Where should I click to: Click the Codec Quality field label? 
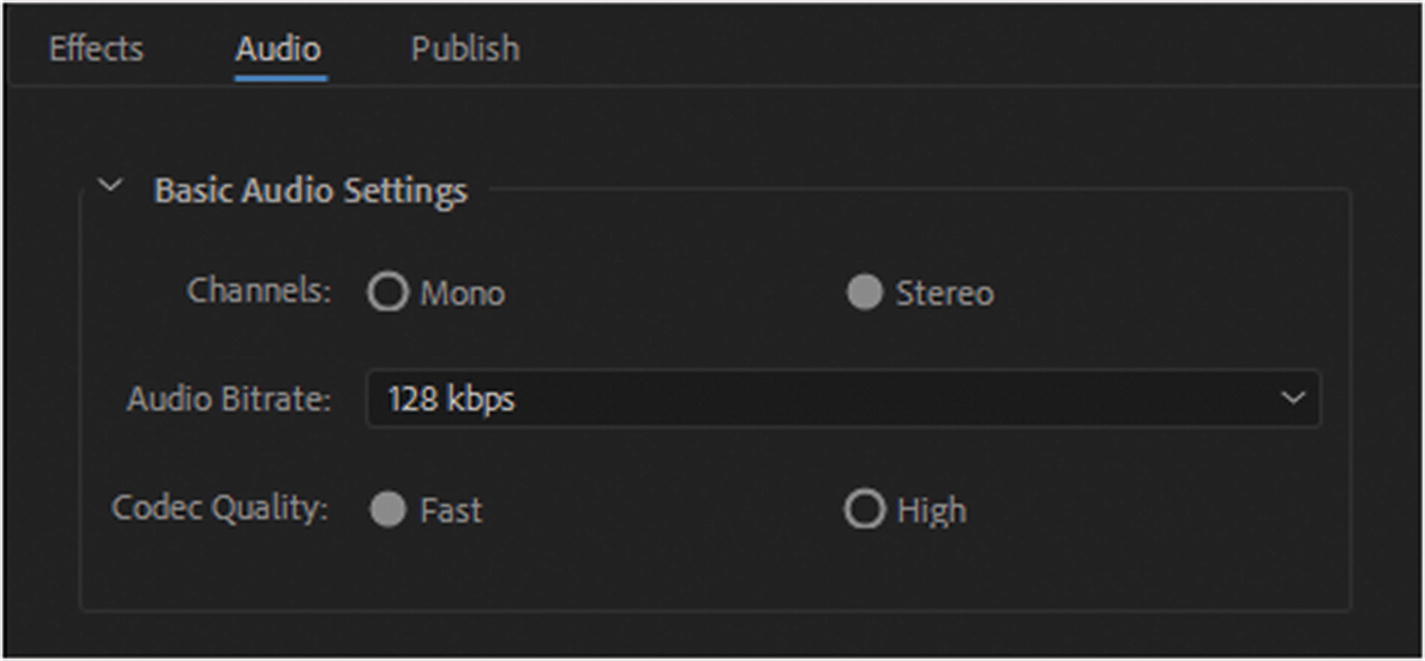pyautogui.click(x=220, y=508)
